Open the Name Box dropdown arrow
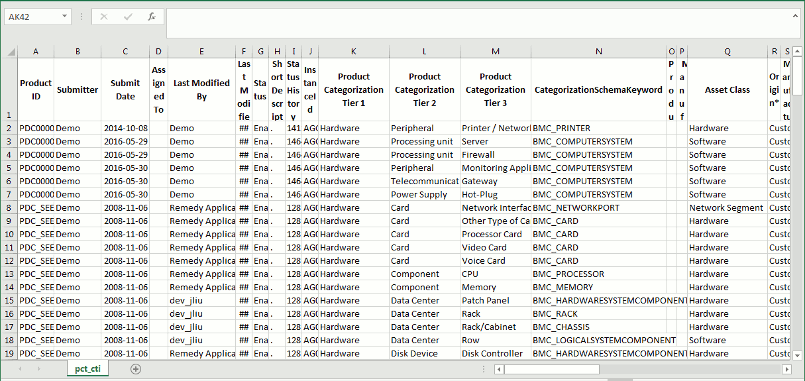This screenshot has height=381, width=805. pyautogui.click(x=64, y=16)
